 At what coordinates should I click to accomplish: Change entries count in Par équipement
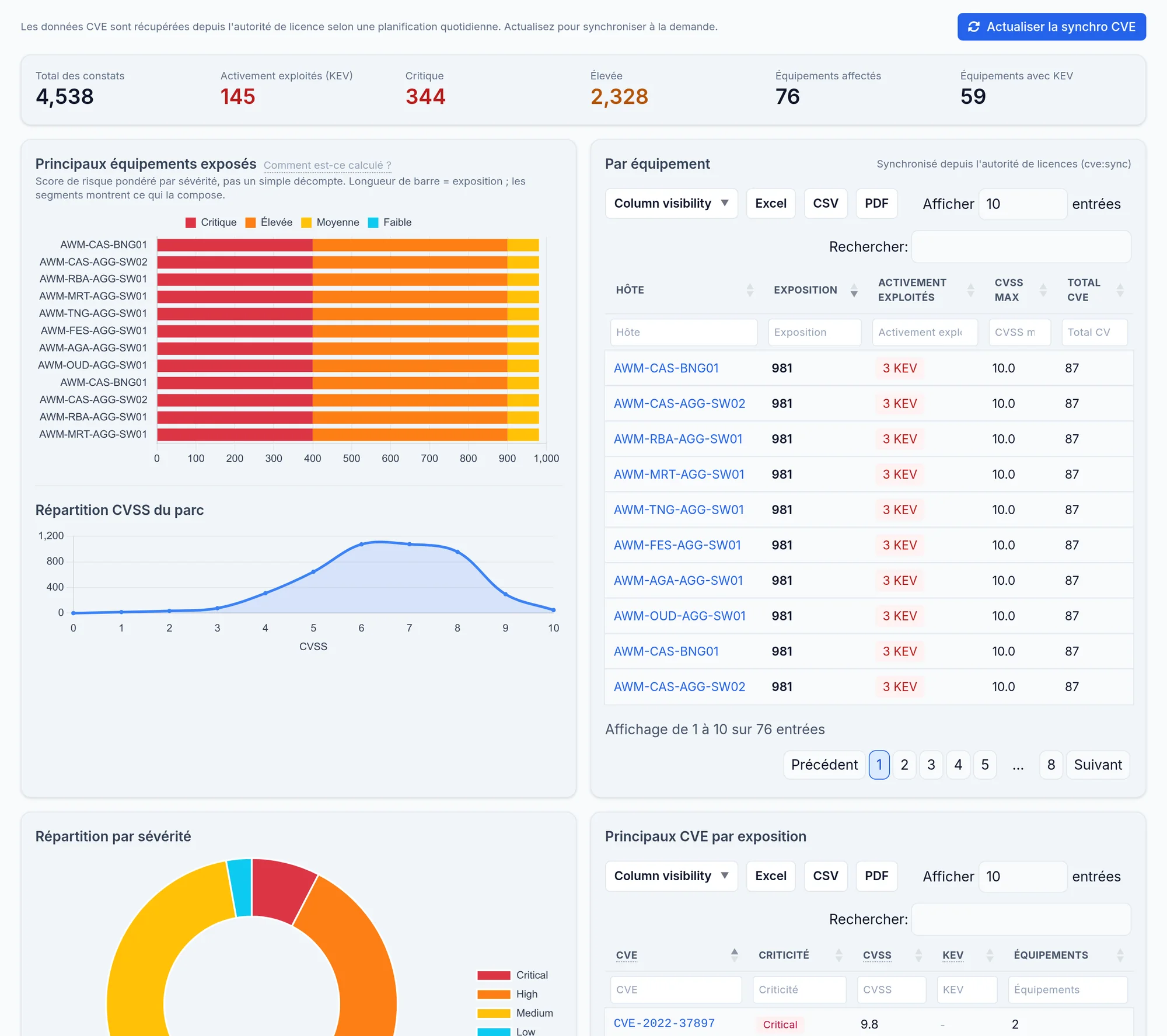pyautogui.click(x=1022, y=204)
